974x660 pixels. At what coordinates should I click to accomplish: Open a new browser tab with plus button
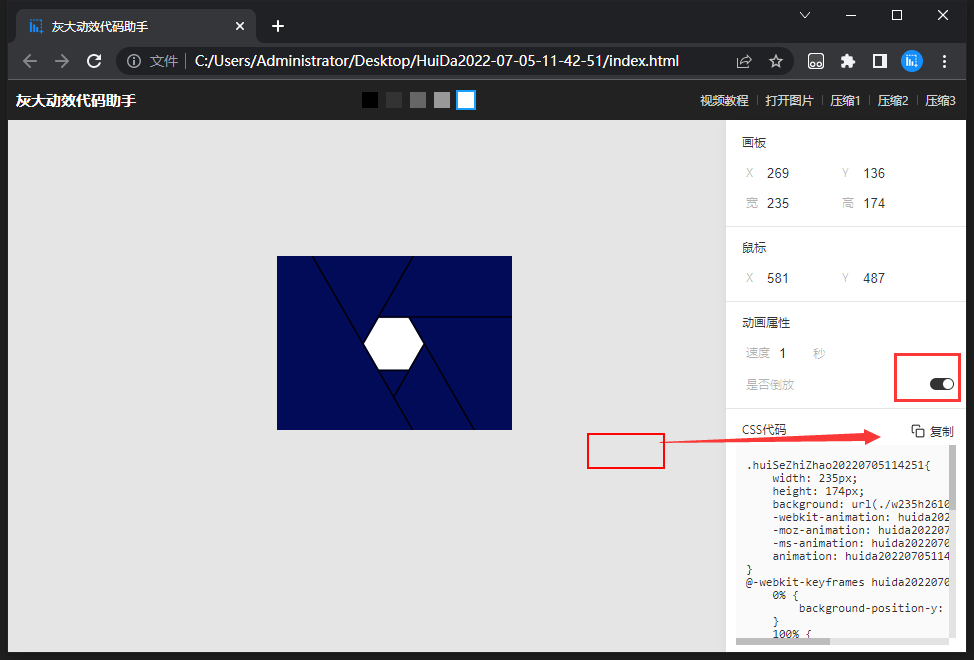tap(278, 26)
